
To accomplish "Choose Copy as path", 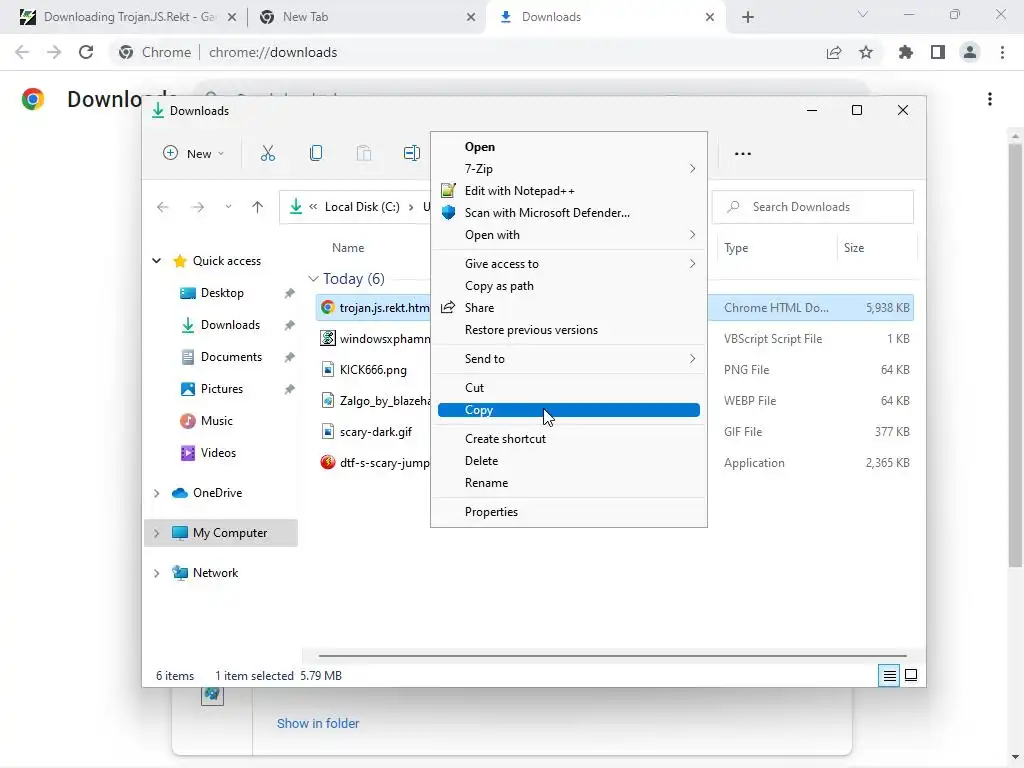I will tap(568, 286).
